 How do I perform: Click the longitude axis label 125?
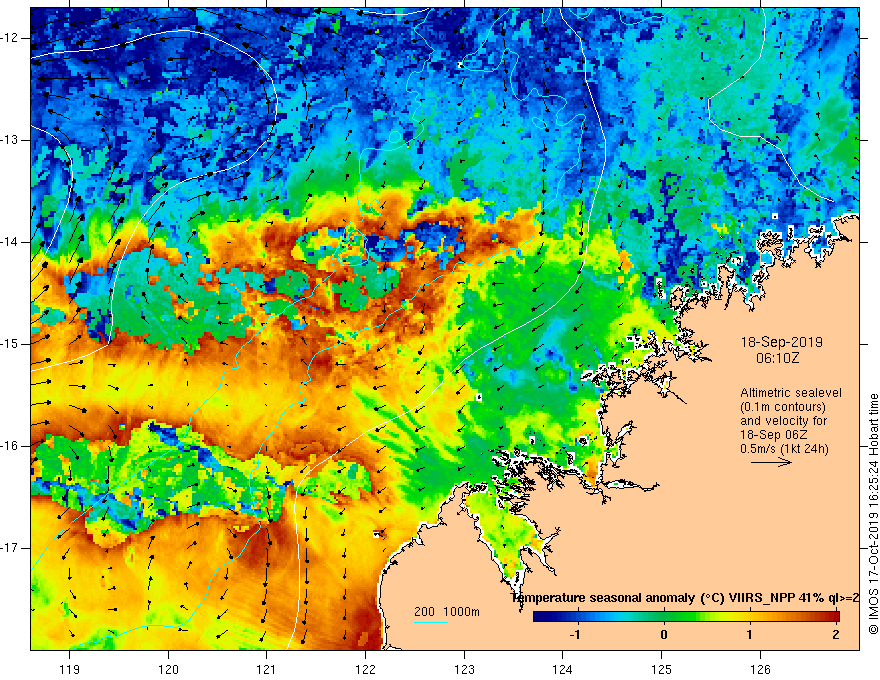(662, 669)
